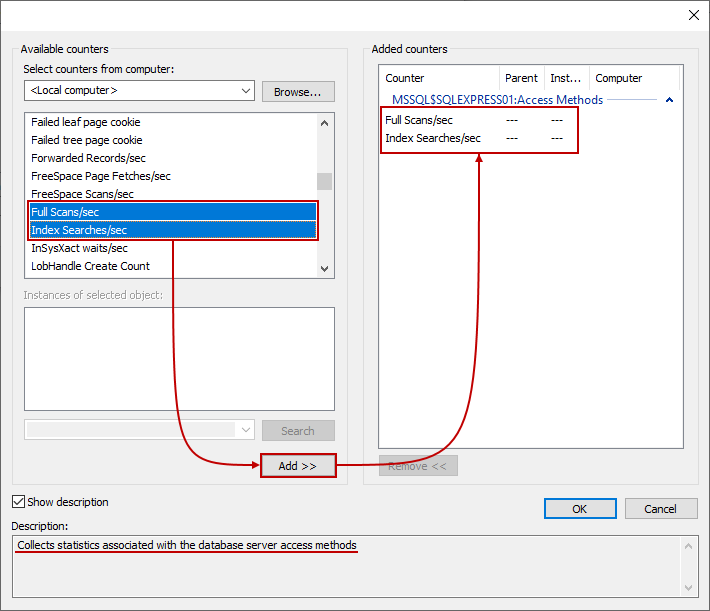Screen dimensions: 710x611
Task: Select Index Searches/sec in available counters
Action: pyautogui.click(x=173, y=230)
